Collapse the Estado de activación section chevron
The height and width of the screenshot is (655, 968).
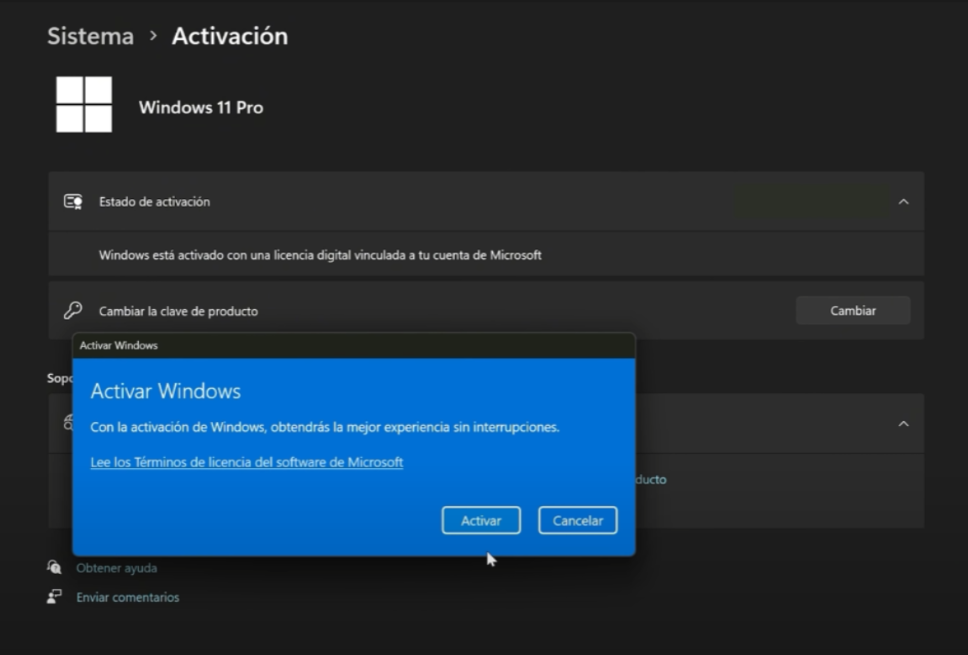point(903,202)
